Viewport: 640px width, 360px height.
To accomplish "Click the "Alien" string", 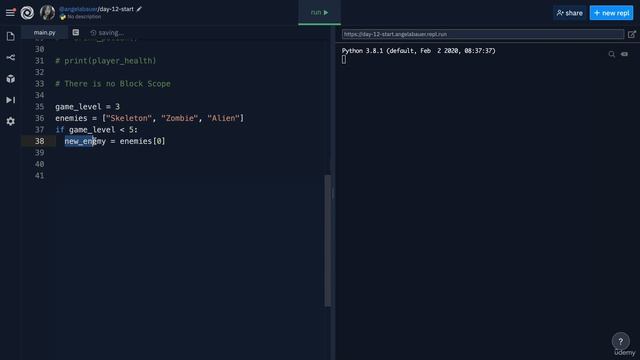I will pyautogui.click(x=223, y=118).
